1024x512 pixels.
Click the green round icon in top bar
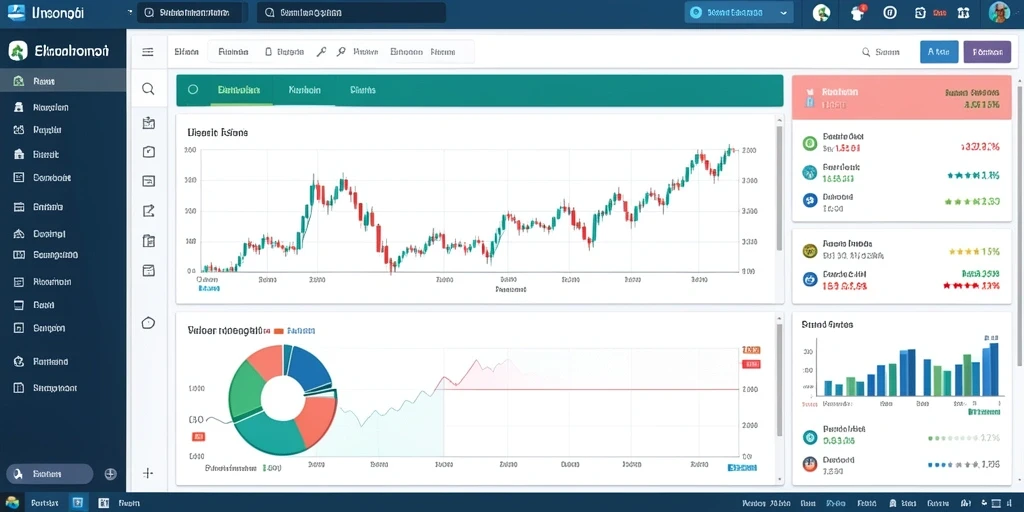pyautogui.click(x=821, y=12)
